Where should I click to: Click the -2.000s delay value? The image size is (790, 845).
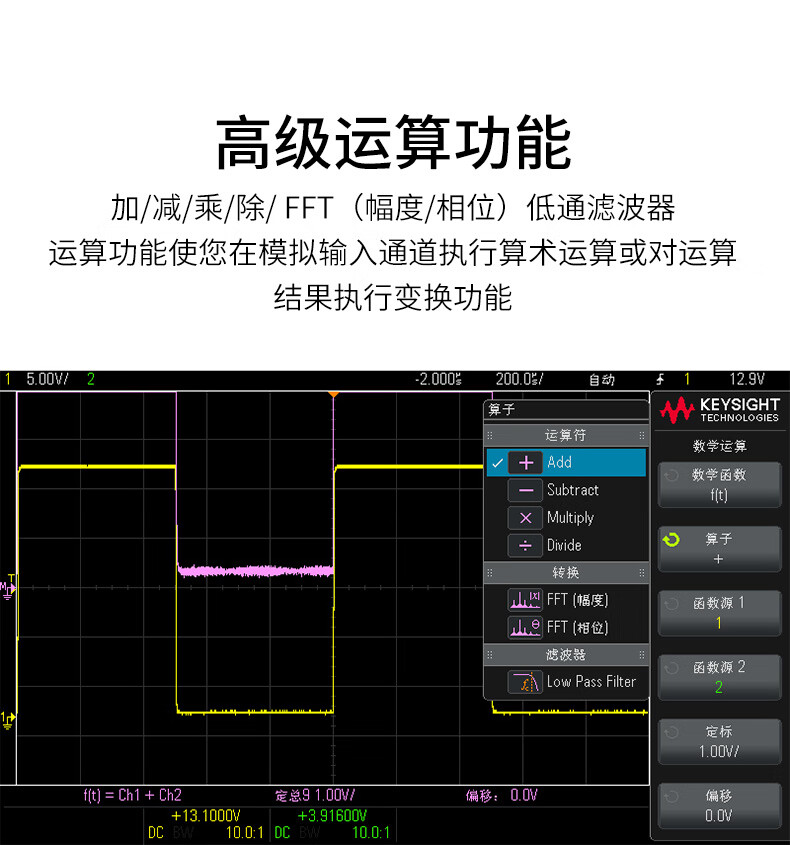coord(438,379)
